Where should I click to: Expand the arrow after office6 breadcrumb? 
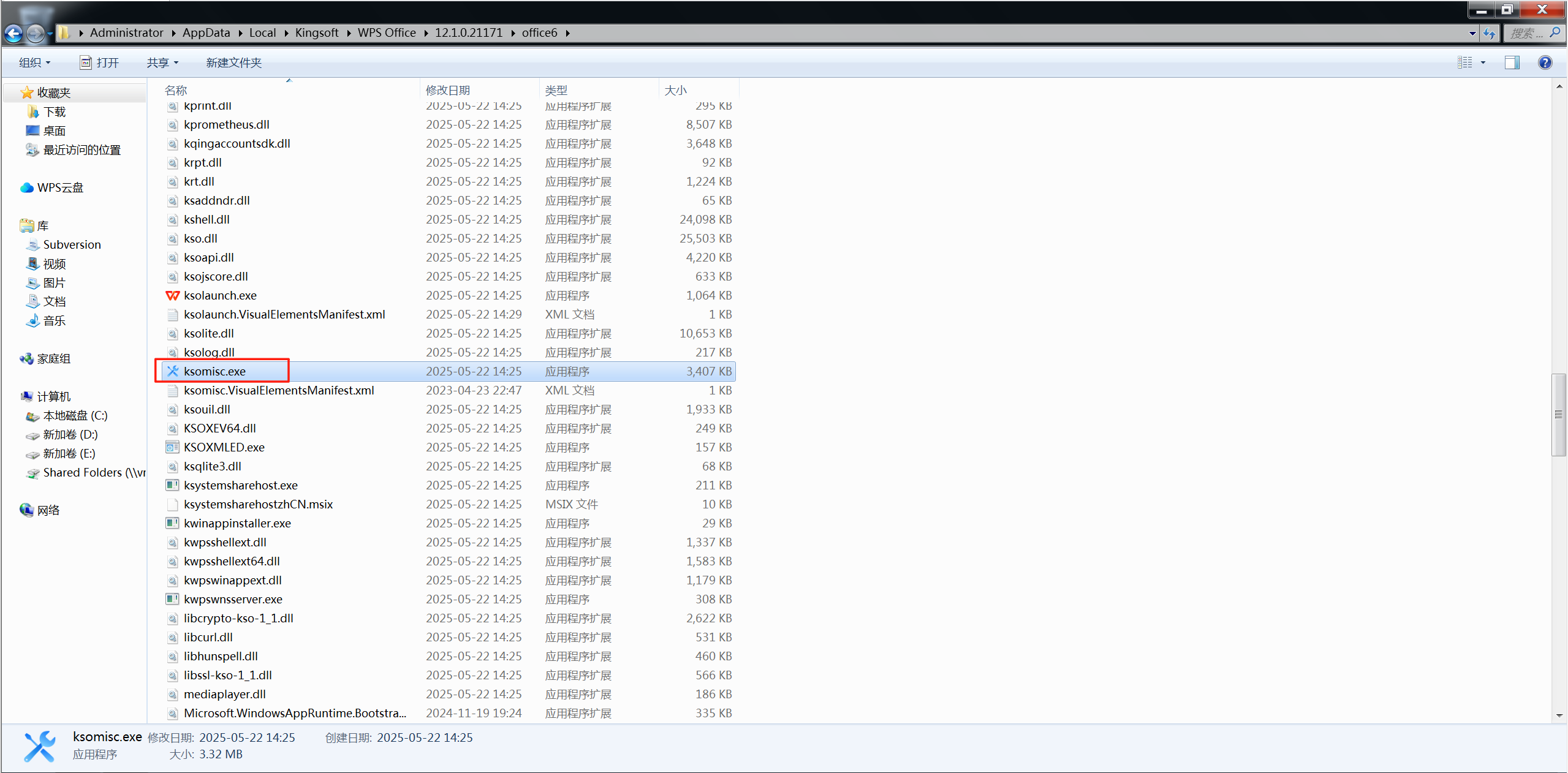coord(567,34)
